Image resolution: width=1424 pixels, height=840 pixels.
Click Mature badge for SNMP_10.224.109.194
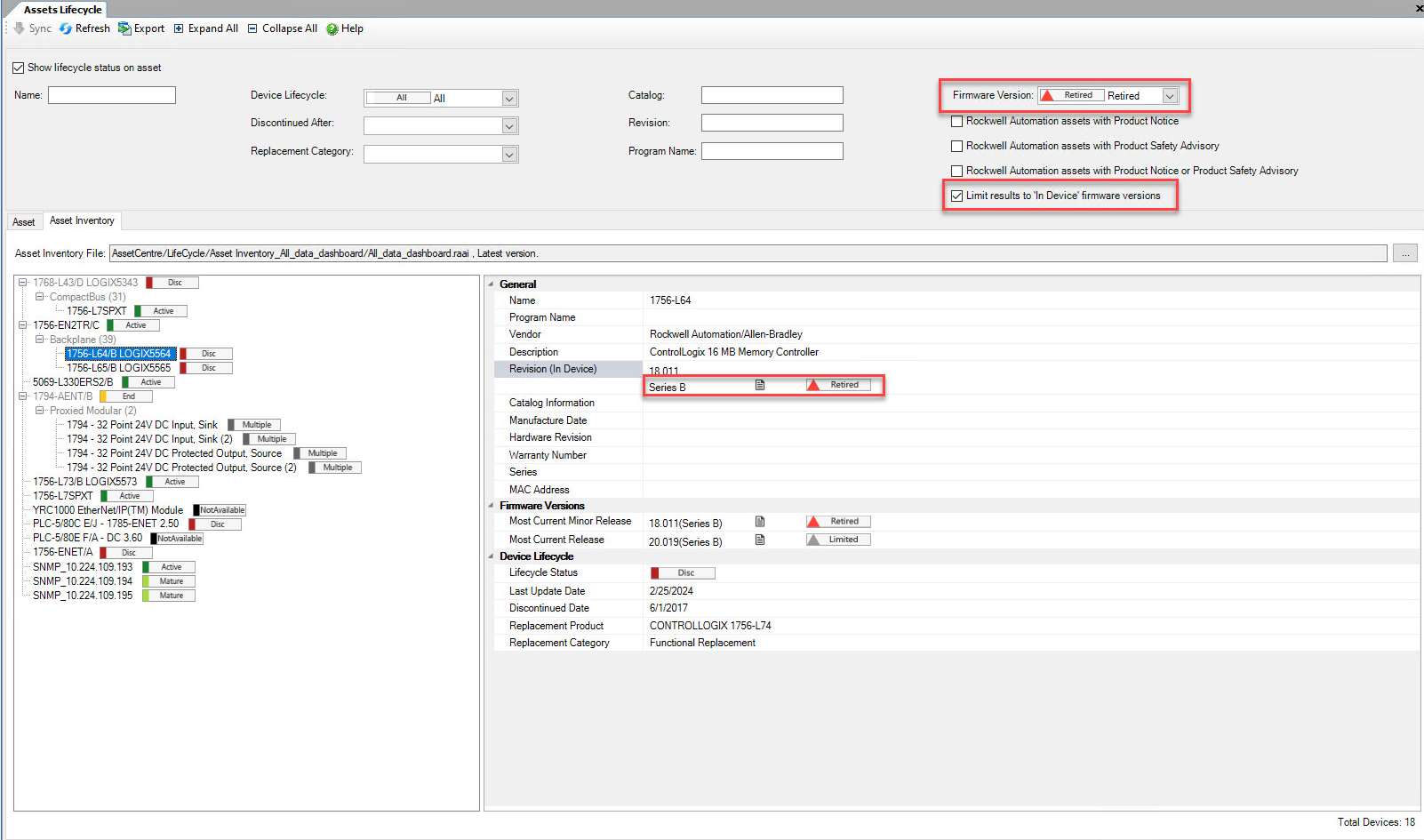pyautogui.click(x=169, y=581)
